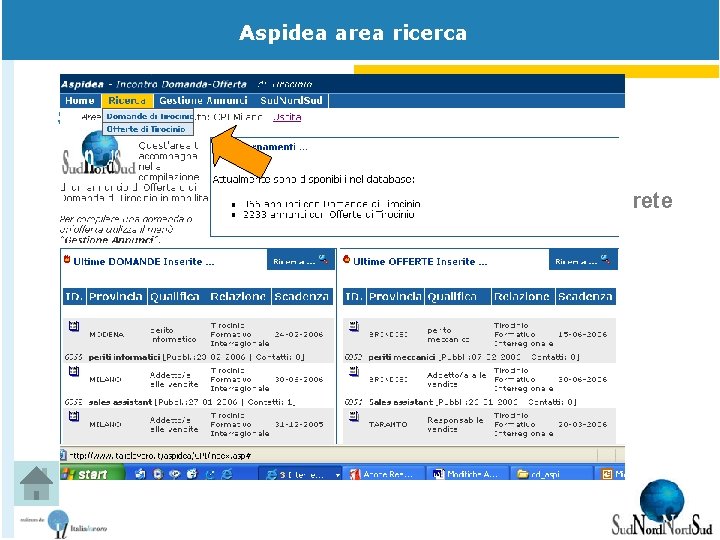This screenshot has width=720, height=540.
Task: Click periti informatici announcement title
Action: (x=124, y=357)
